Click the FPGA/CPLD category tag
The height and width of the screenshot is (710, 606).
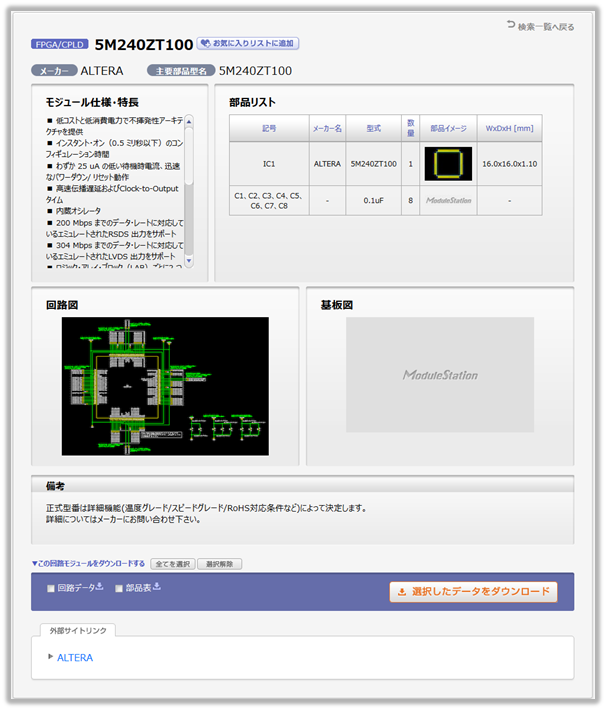pyautogui.click(x=59, y=44)
